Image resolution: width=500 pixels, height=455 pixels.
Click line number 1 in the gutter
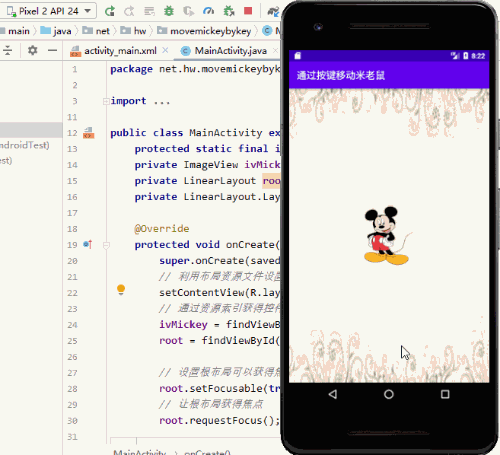[x=74, y=69]
